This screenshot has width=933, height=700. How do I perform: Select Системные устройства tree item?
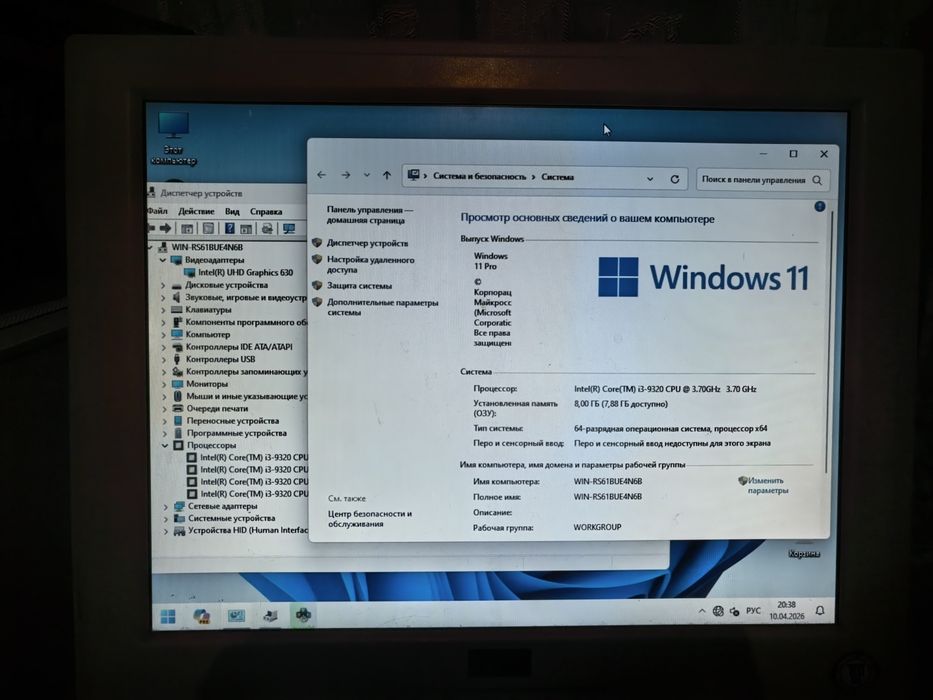coord(231,518)
